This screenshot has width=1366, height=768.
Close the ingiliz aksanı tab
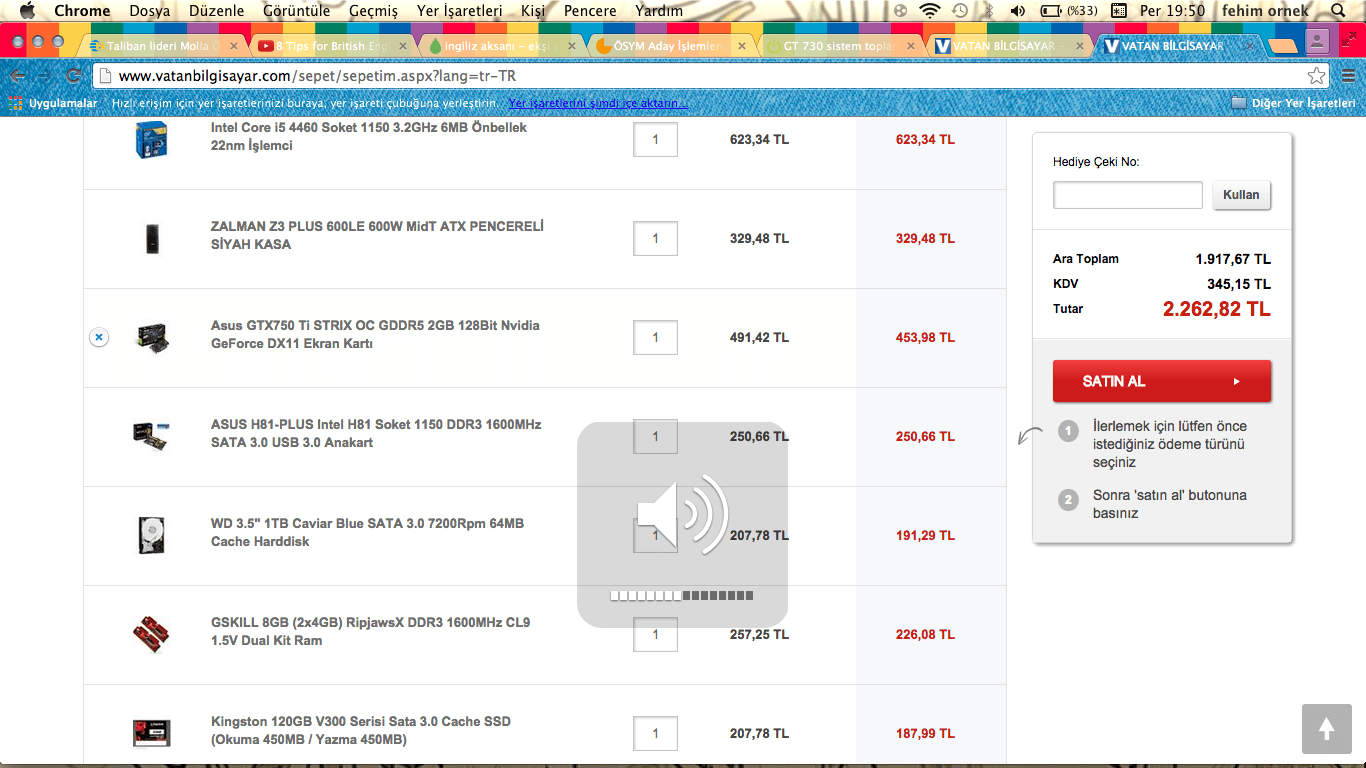(573, 46)
